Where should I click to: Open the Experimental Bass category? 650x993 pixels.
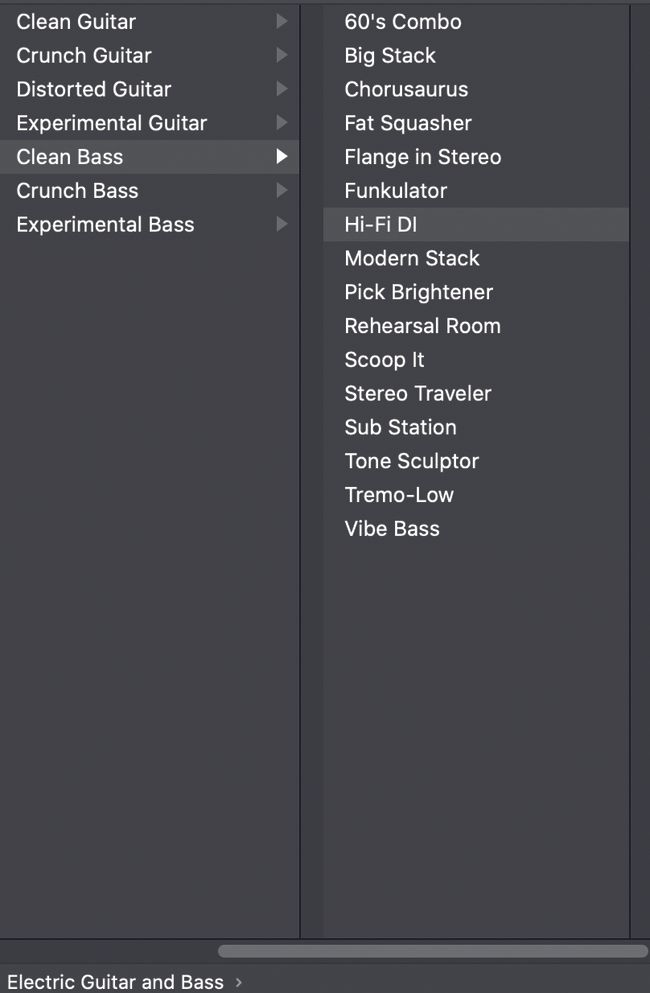[x=105, y=225]
